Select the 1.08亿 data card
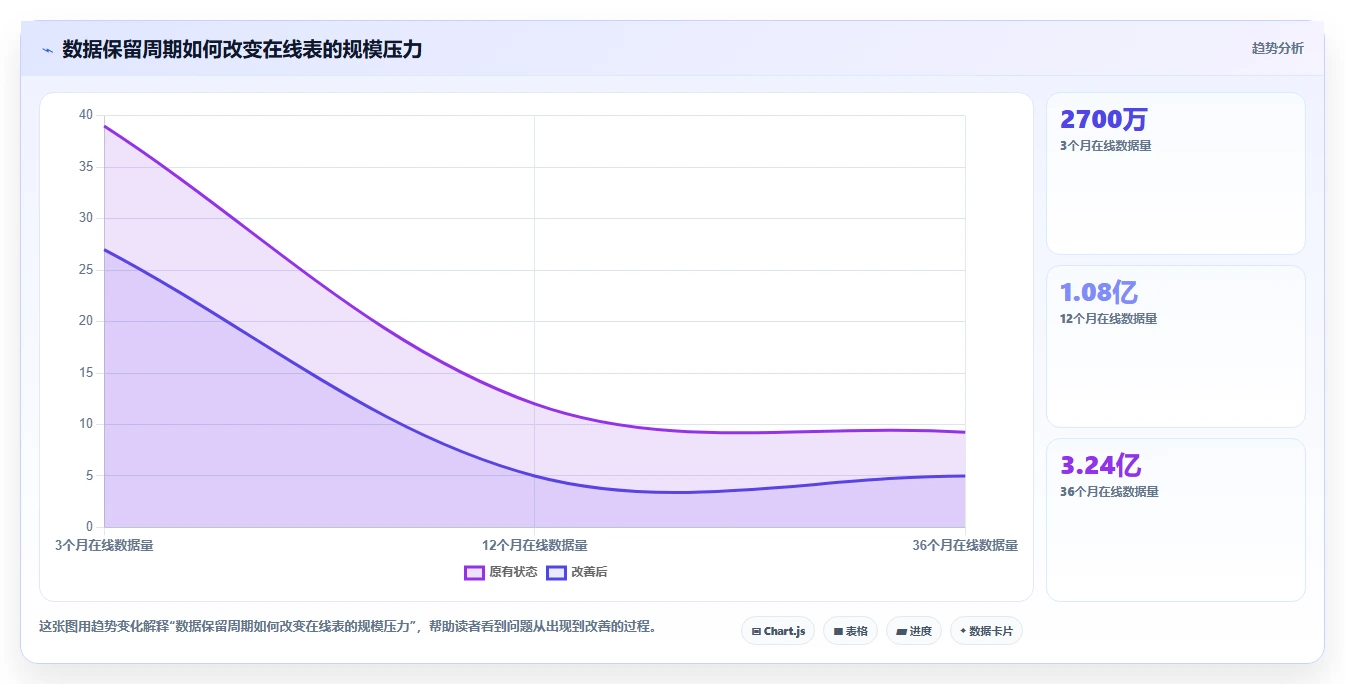Viewport: 1345px width, 684px height. coord(1176,346)
